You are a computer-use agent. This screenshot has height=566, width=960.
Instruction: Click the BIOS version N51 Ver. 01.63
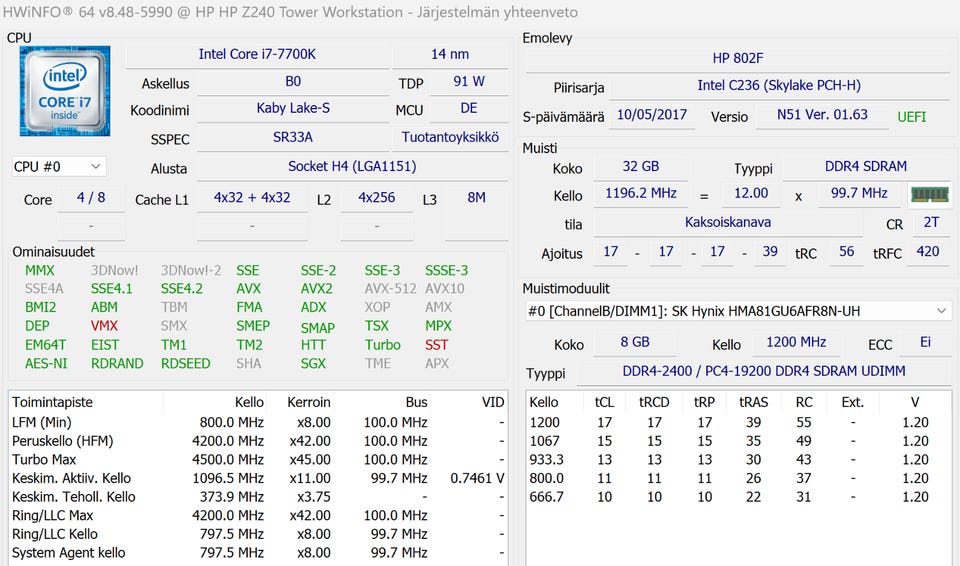click(x=822, y=115)
